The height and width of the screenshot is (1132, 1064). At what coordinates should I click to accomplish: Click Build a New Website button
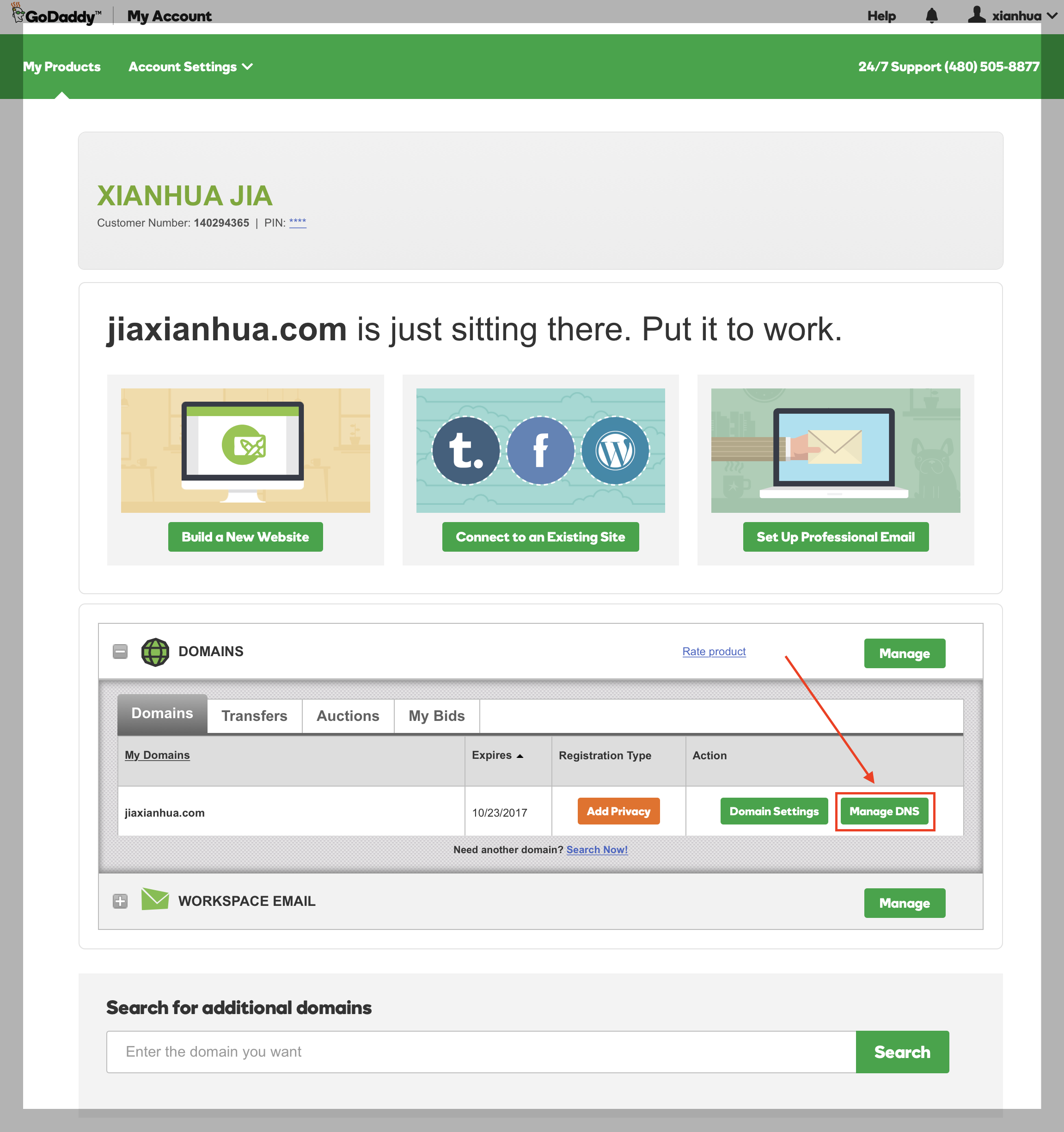245,537
